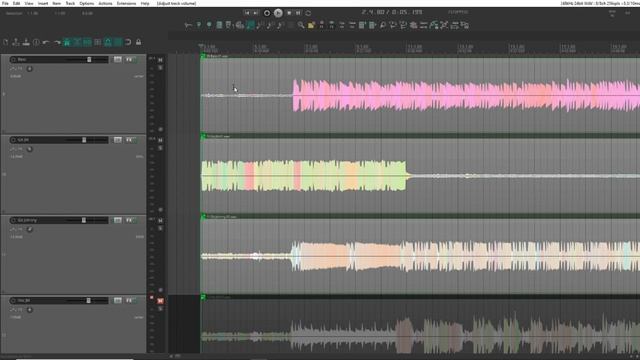Unmute the fourth track via red M button

(x=160, y=301)
